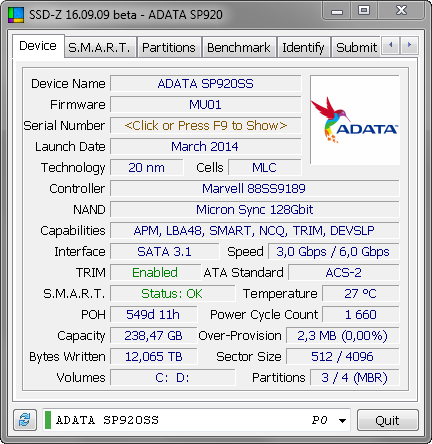The height and width of the screenshot is (444, 432).
Task: Reveal serial number via 'Click or Press F9 to Show'
Action: [206, 126]
